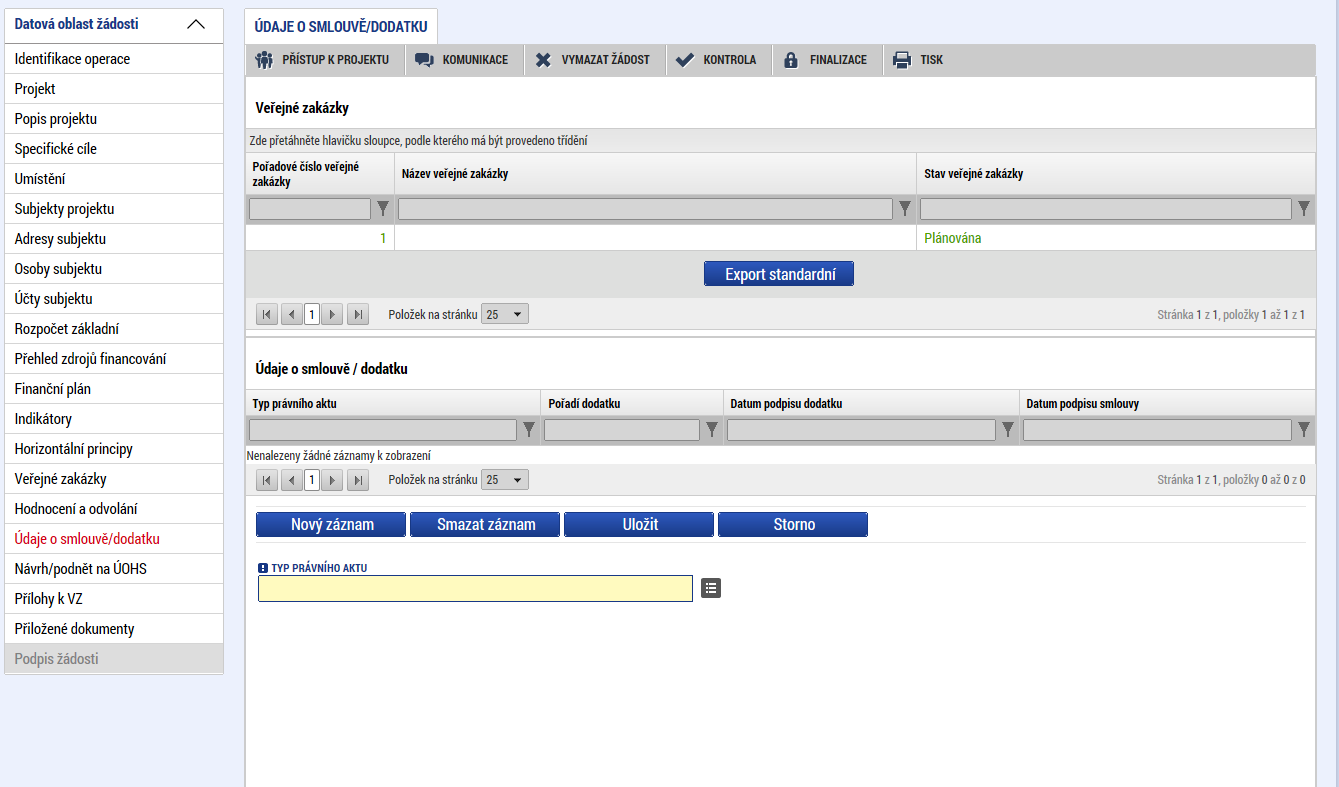Click the Uložit button
The image size is (1339, 787).
pos(639,524)
